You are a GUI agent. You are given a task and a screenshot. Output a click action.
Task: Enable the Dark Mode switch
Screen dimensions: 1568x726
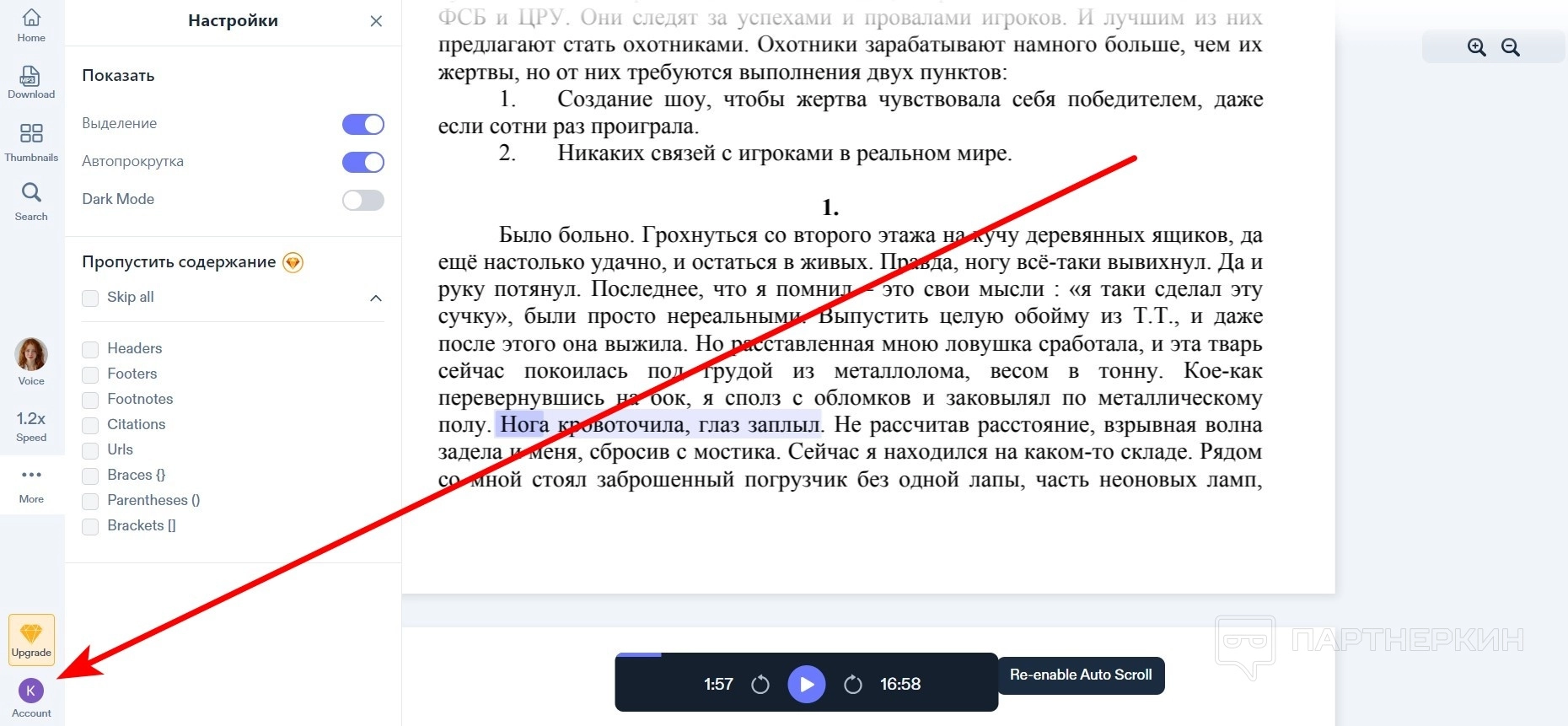click(x=363, y=200)
